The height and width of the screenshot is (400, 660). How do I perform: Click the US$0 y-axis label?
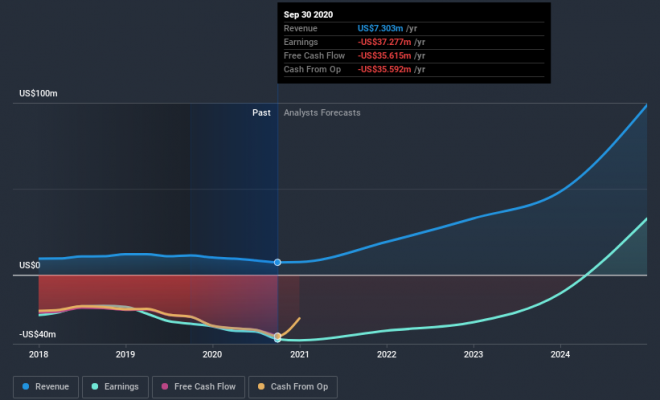pyautogui.click(x=30, y=266)
